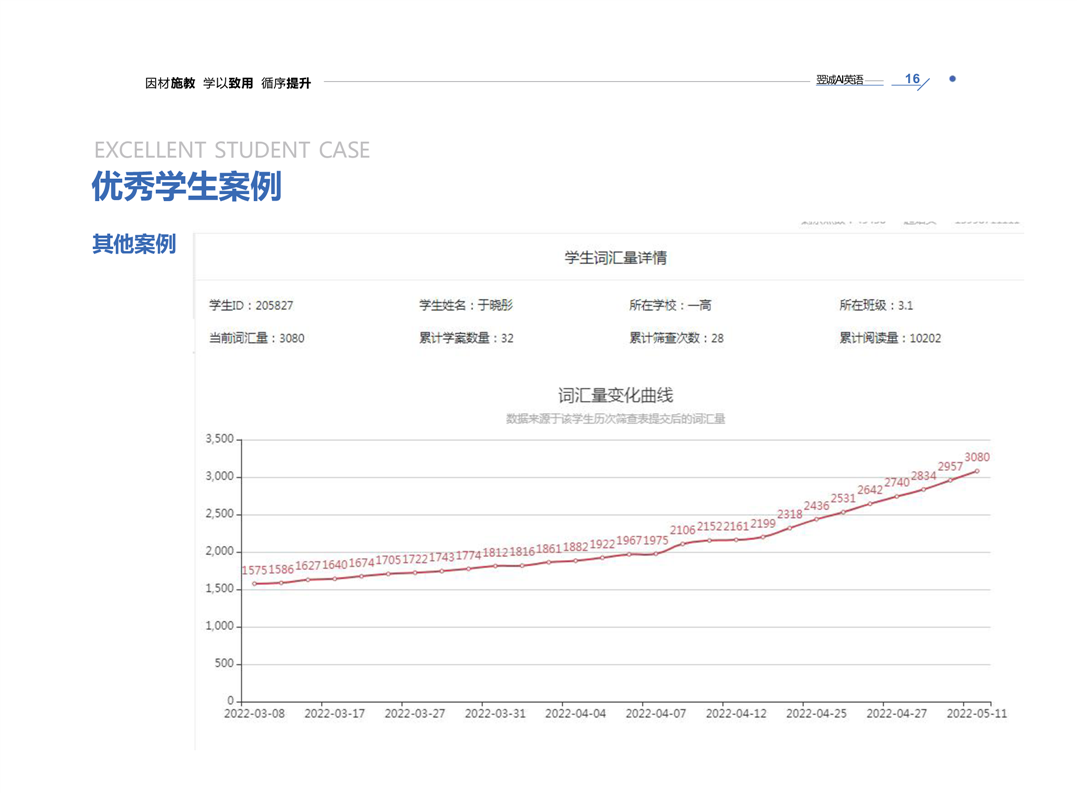Select the 2022-05-11 x-axis date label
This screenshot has height=793, width=1077.
pos(976,714)
